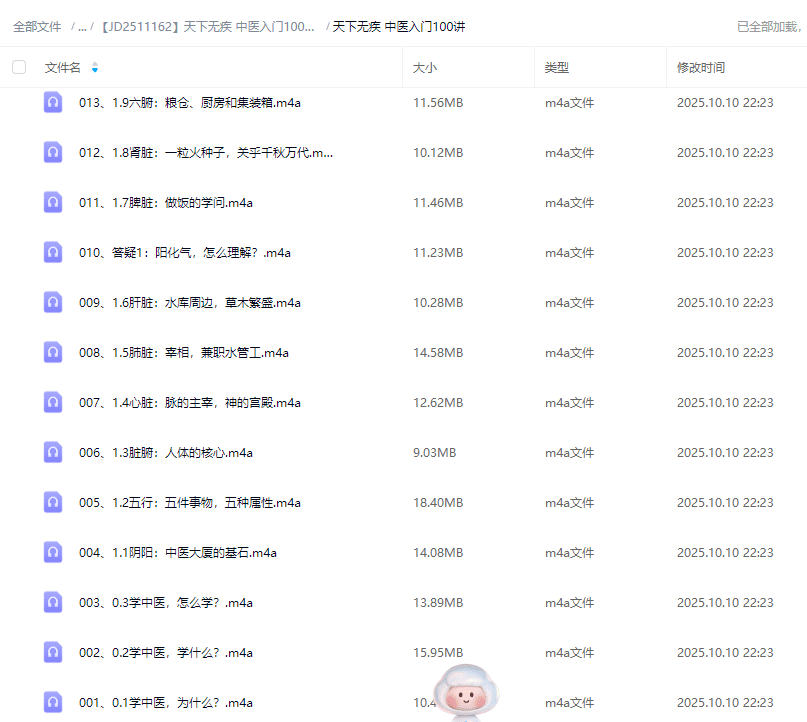The width and height of the screenshot is (807, 722).
Task: Click the audio icon for file 007 心脏
Action: click(53, 402)
